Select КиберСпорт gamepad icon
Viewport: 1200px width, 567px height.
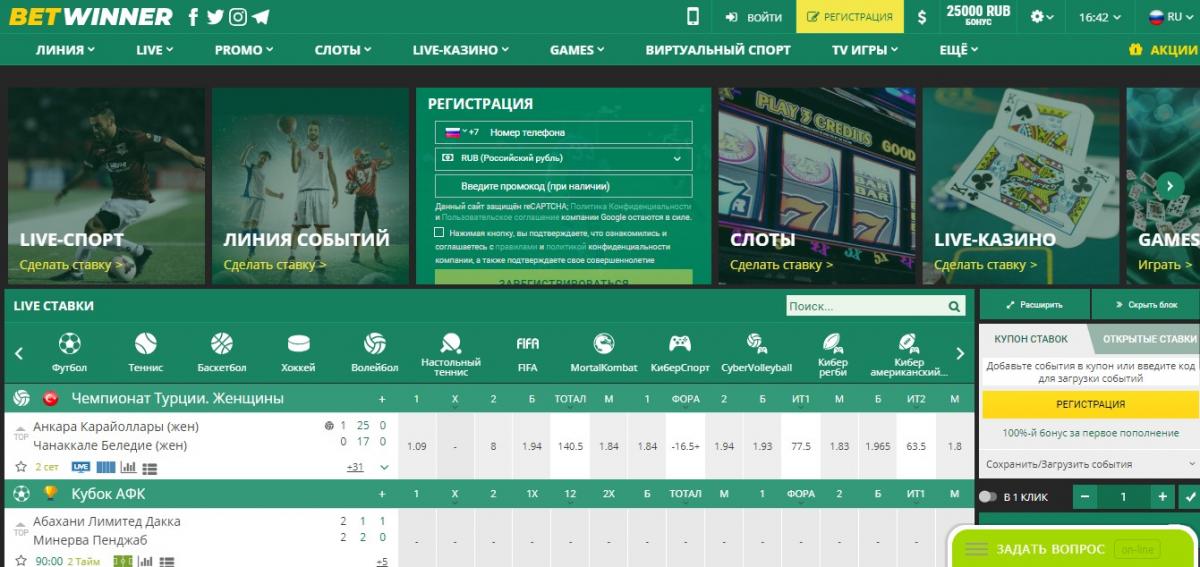pos(680,344)
